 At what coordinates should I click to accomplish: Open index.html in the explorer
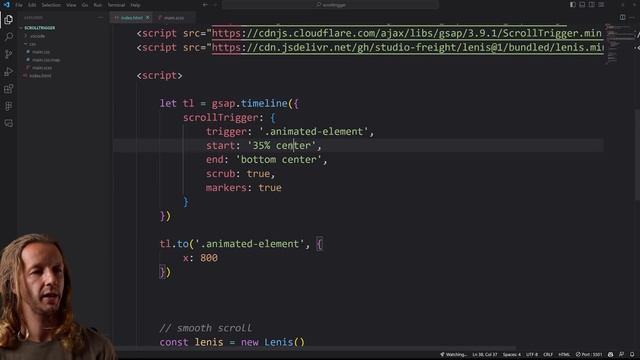click(x=40, y=76)
